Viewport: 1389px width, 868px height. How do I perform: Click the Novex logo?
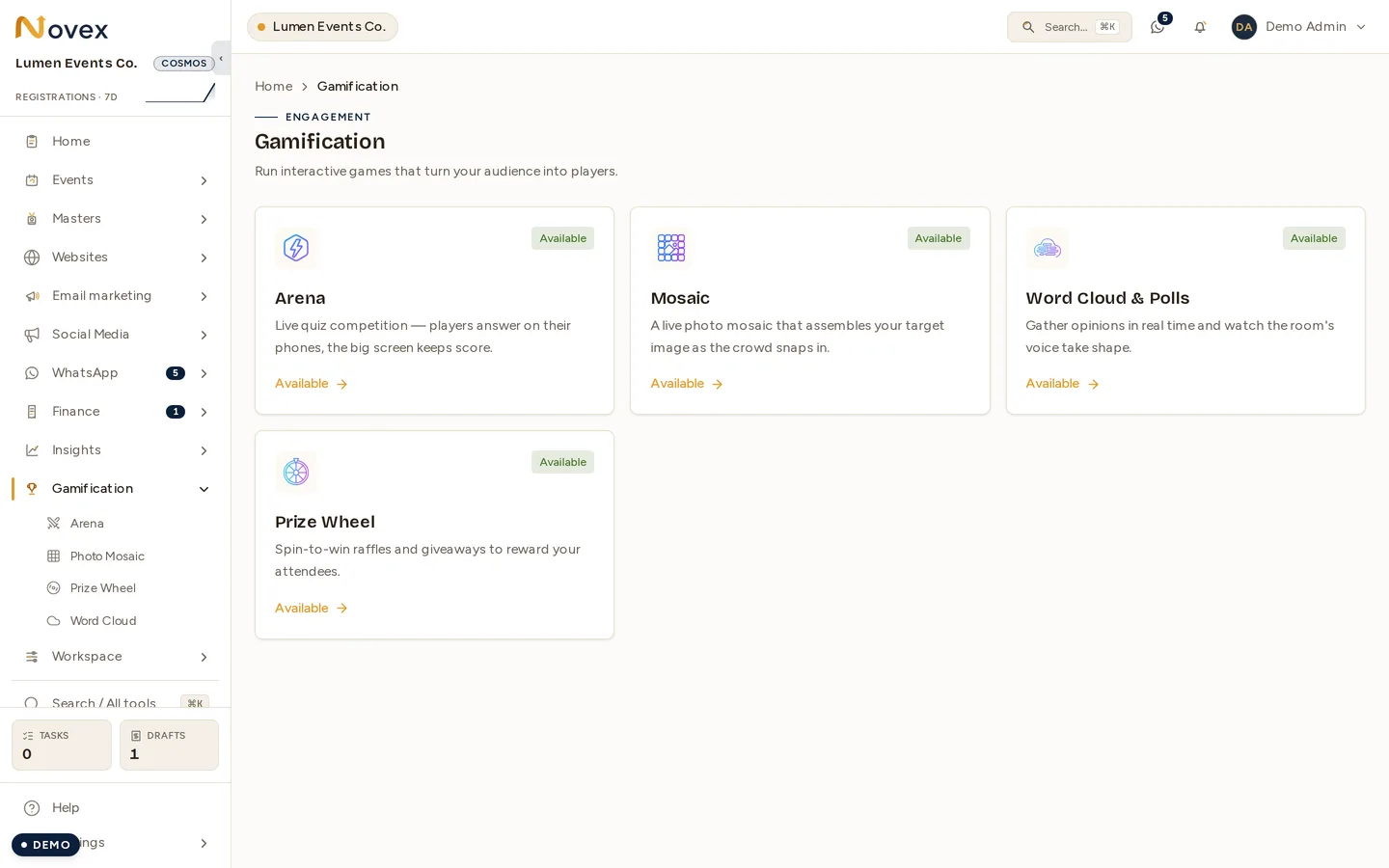click(62, 28)
